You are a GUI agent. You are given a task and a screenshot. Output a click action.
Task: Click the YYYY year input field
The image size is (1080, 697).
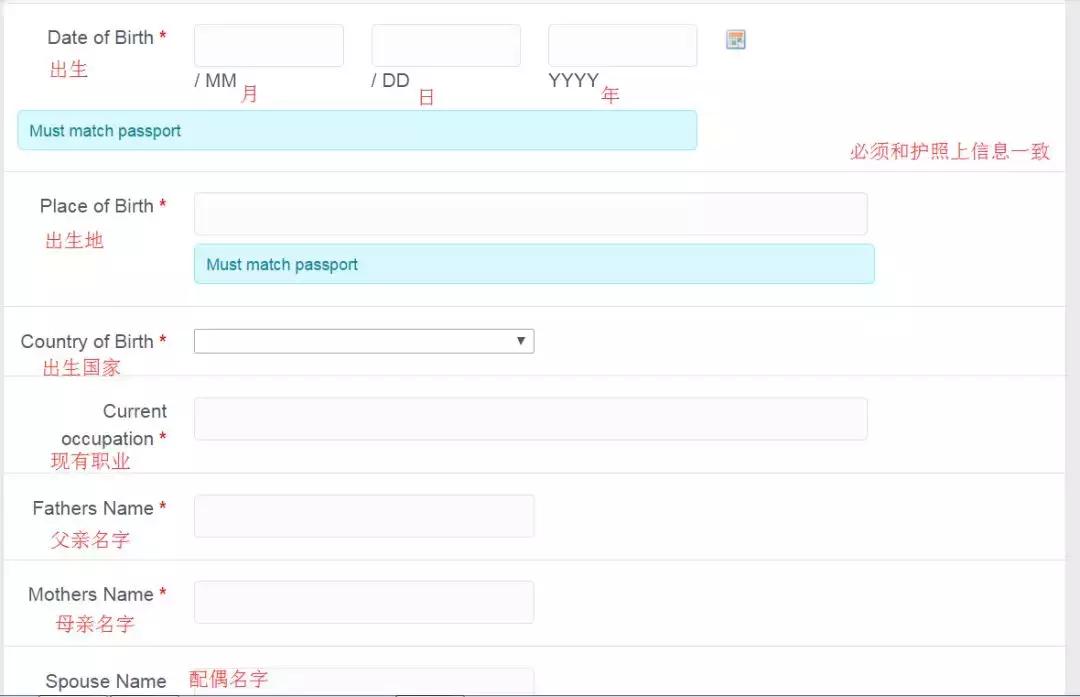[623, 45]
